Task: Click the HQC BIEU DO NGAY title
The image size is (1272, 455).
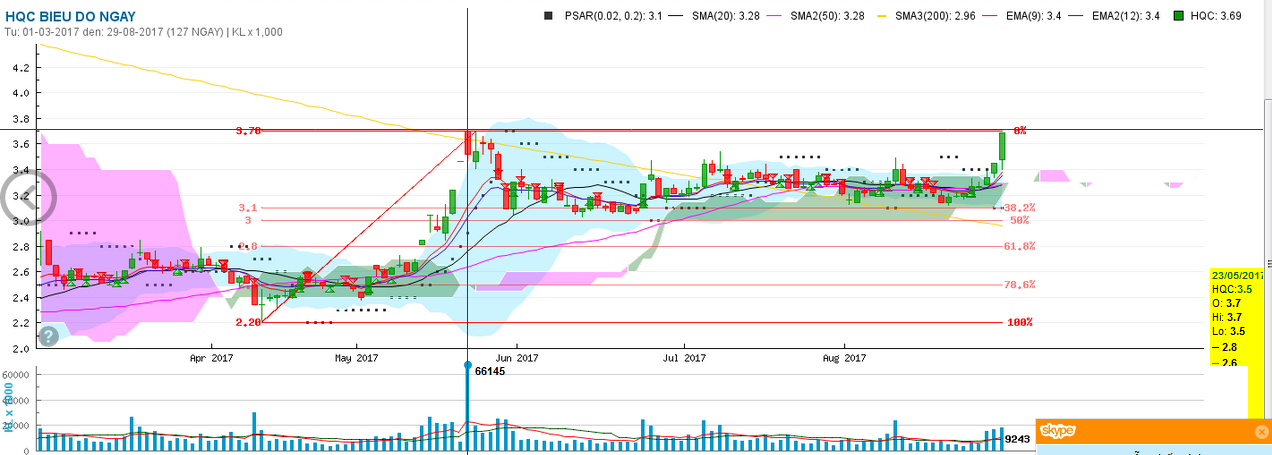Action: tap(69, 17)
